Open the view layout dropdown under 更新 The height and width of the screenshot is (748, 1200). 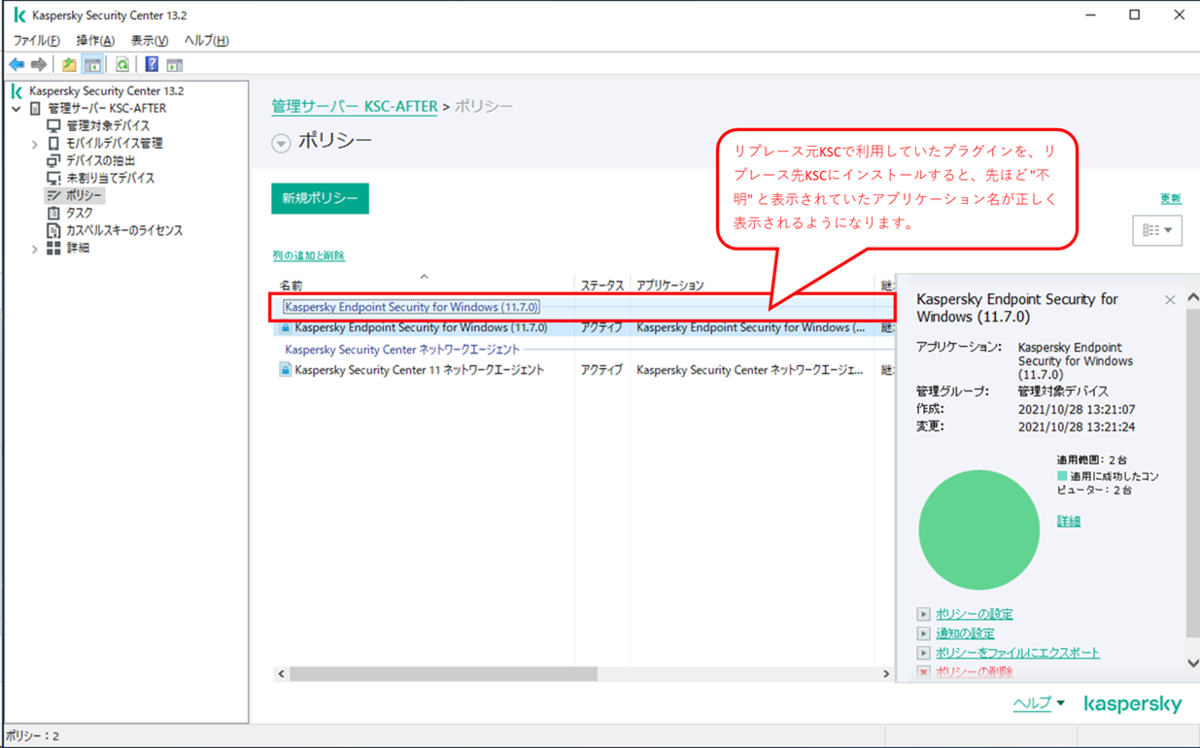(x=1157, y=230)
